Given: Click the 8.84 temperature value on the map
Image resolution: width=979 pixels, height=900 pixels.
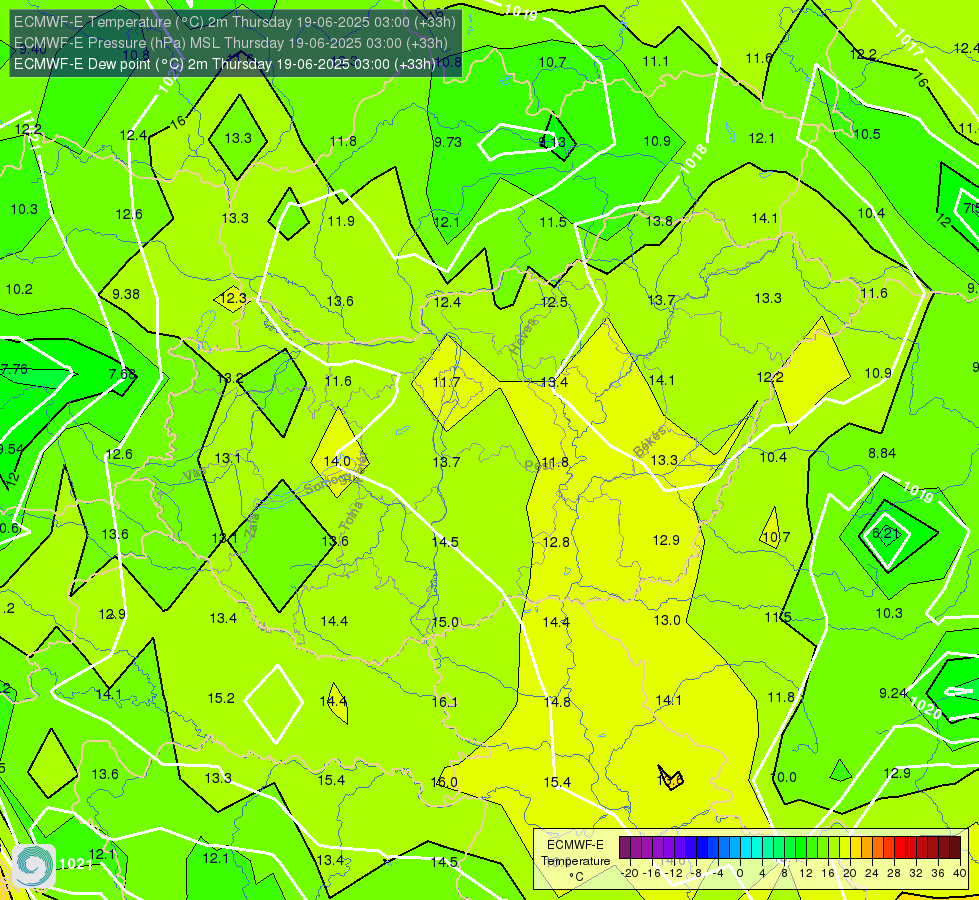Looking at the screenshot, I should (882, 453).
